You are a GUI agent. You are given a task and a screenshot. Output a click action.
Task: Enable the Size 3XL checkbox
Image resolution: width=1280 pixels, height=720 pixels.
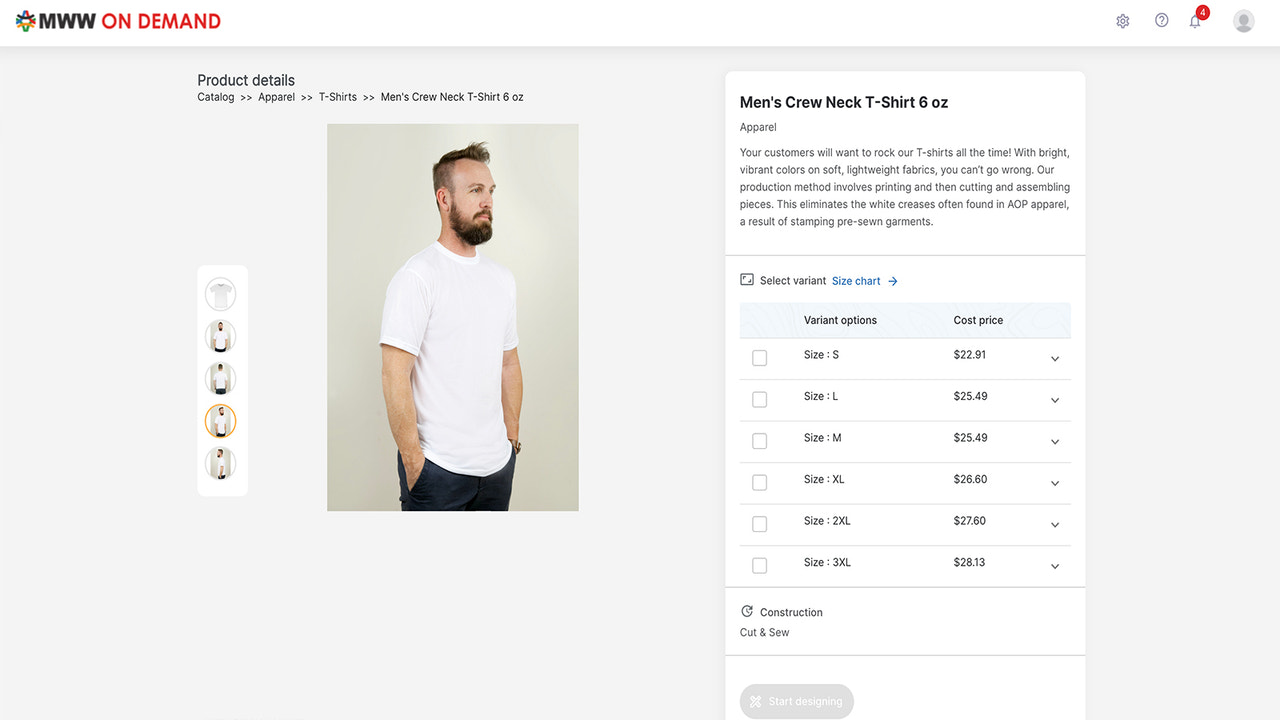click(x=759, y=565)
